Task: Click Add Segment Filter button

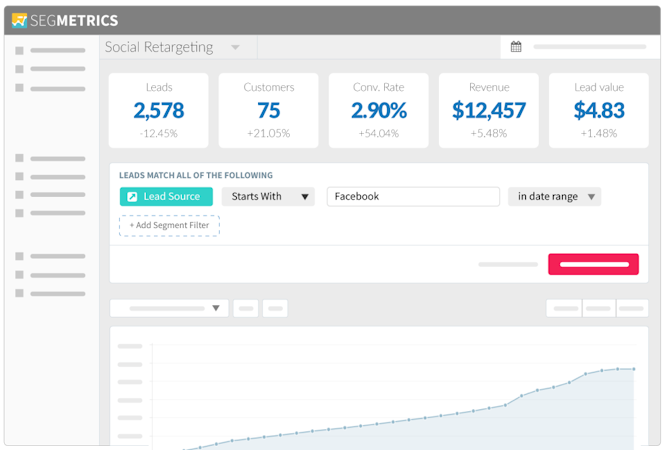Action: pyautogui.click(x=169, y=225)
